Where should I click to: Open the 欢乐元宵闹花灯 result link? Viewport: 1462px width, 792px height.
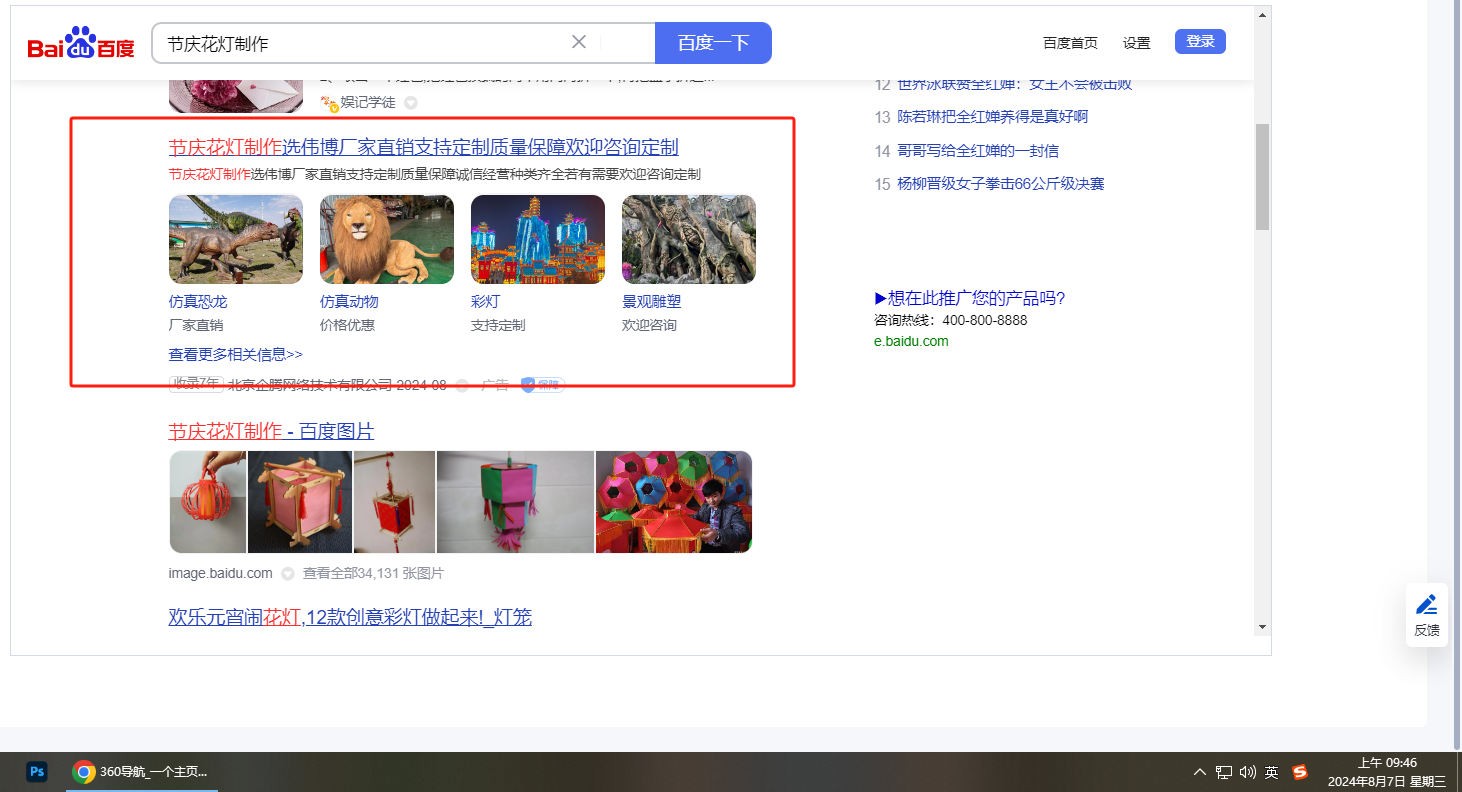tap(350, 617)
